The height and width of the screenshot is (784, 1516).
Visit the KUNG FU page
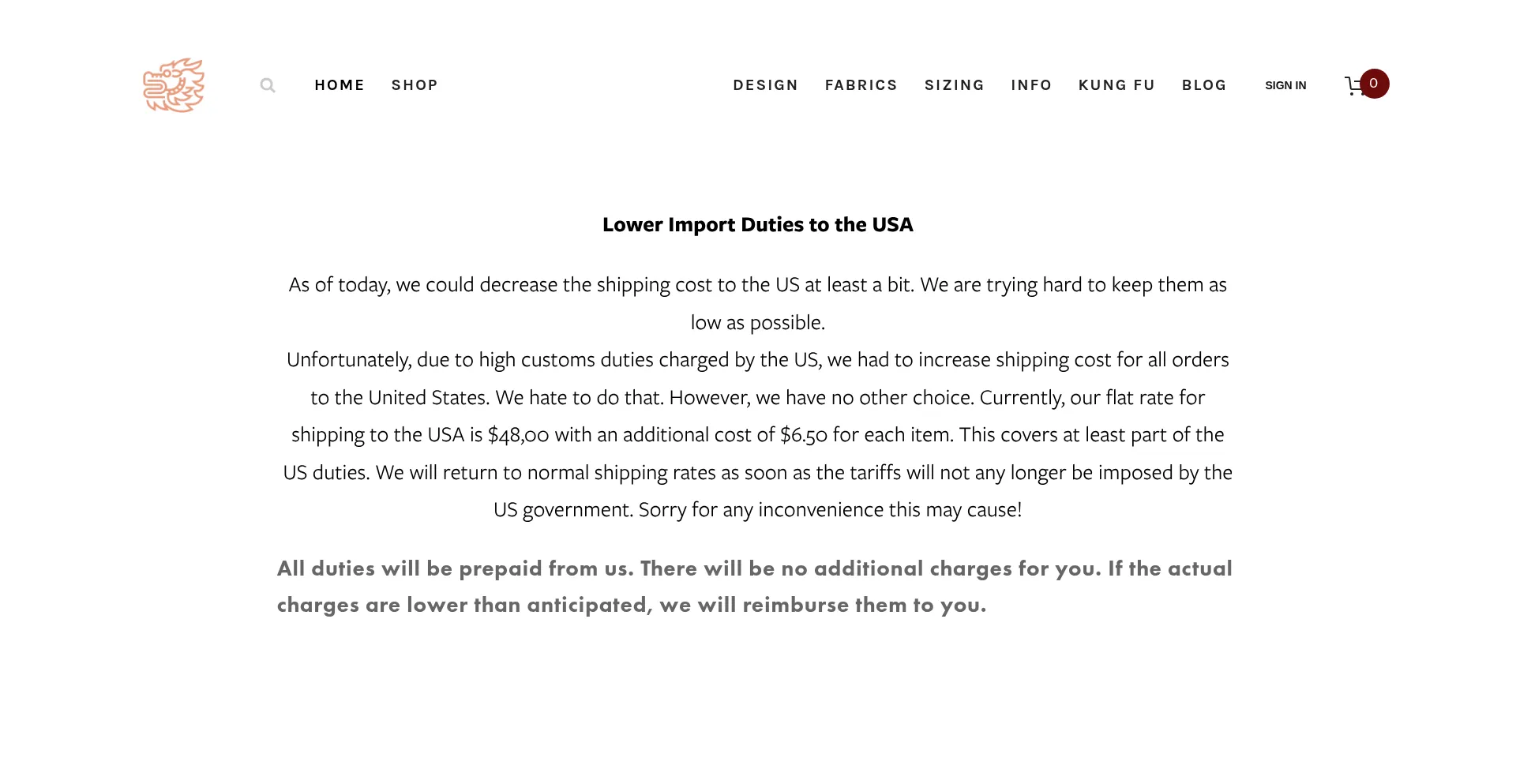[1116, 85]
